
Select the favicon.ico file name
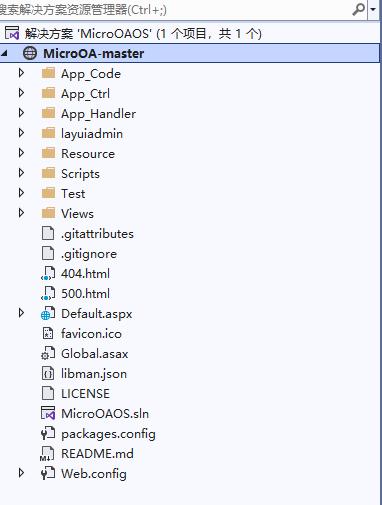[91, 334]
